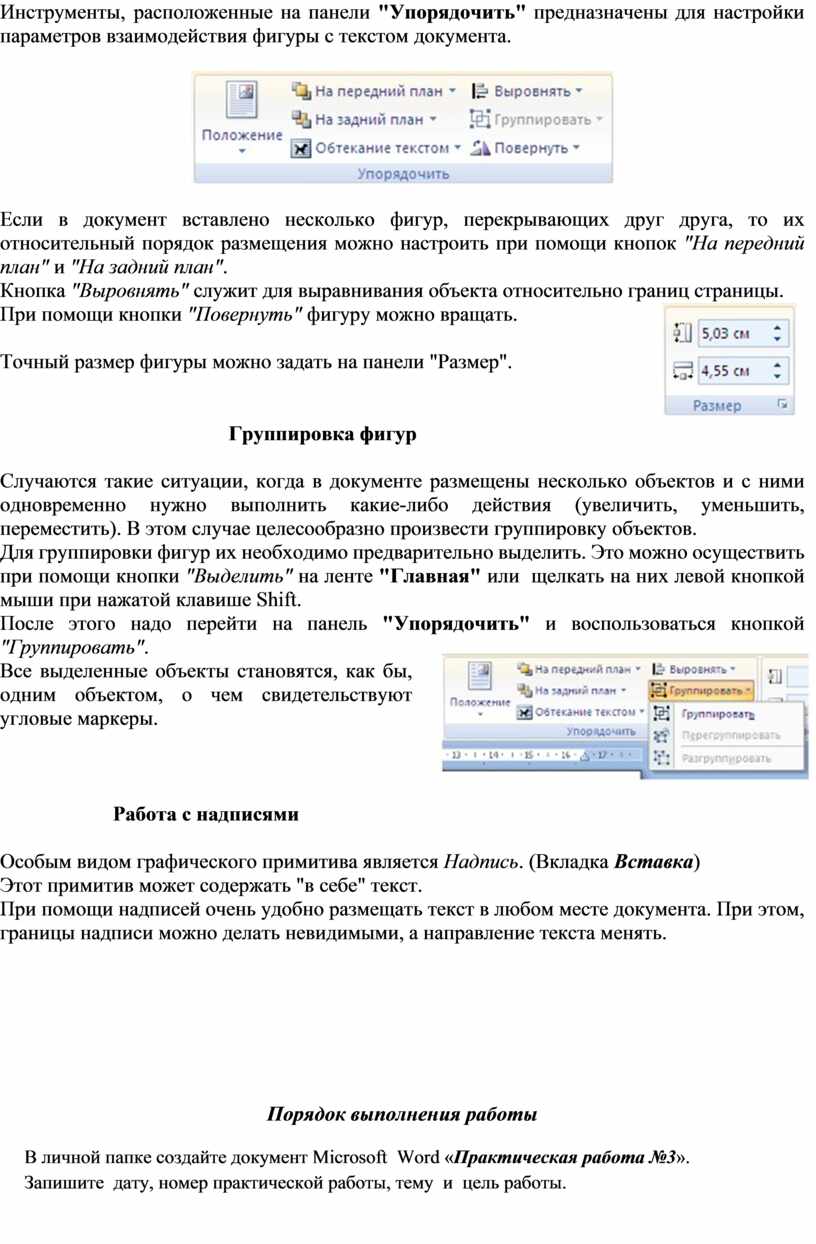Screen dimensions: 816x1244
Task: Click the heading Порядок выполнения работы
Action: click(x=402, y=1114)
